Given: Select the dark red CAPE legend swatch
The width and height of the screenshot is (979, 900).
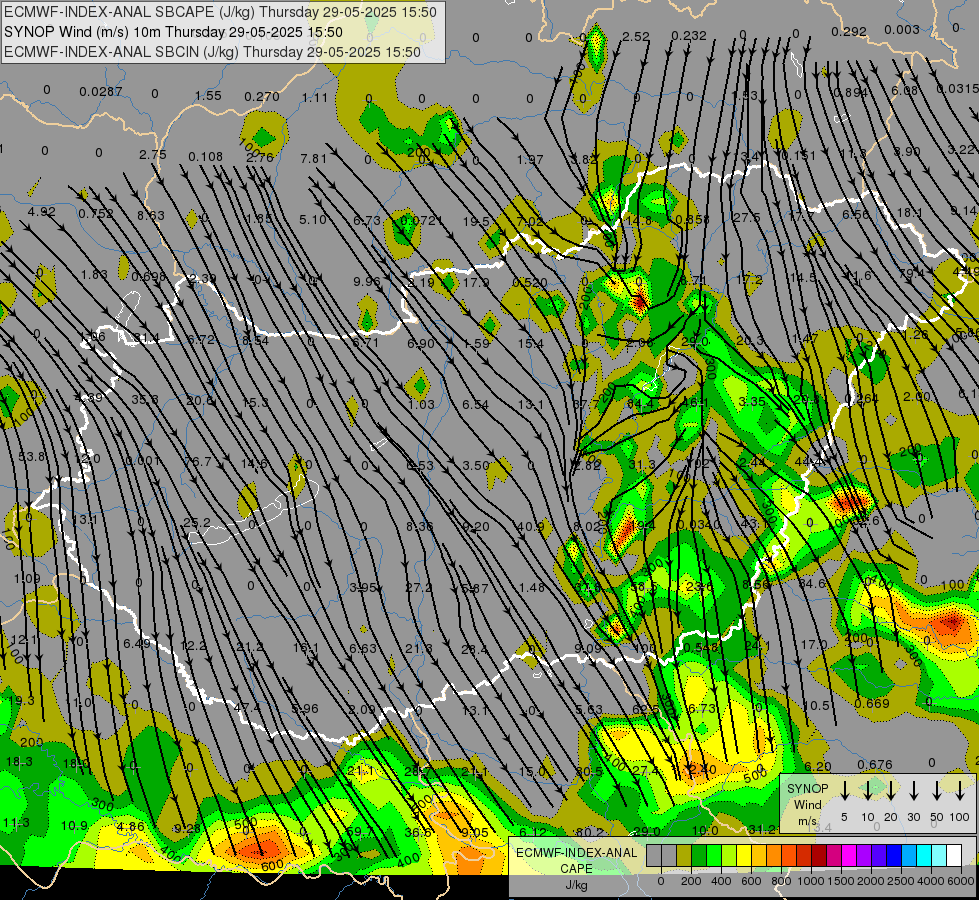Looking at the screenshot, I should [819, 856].
